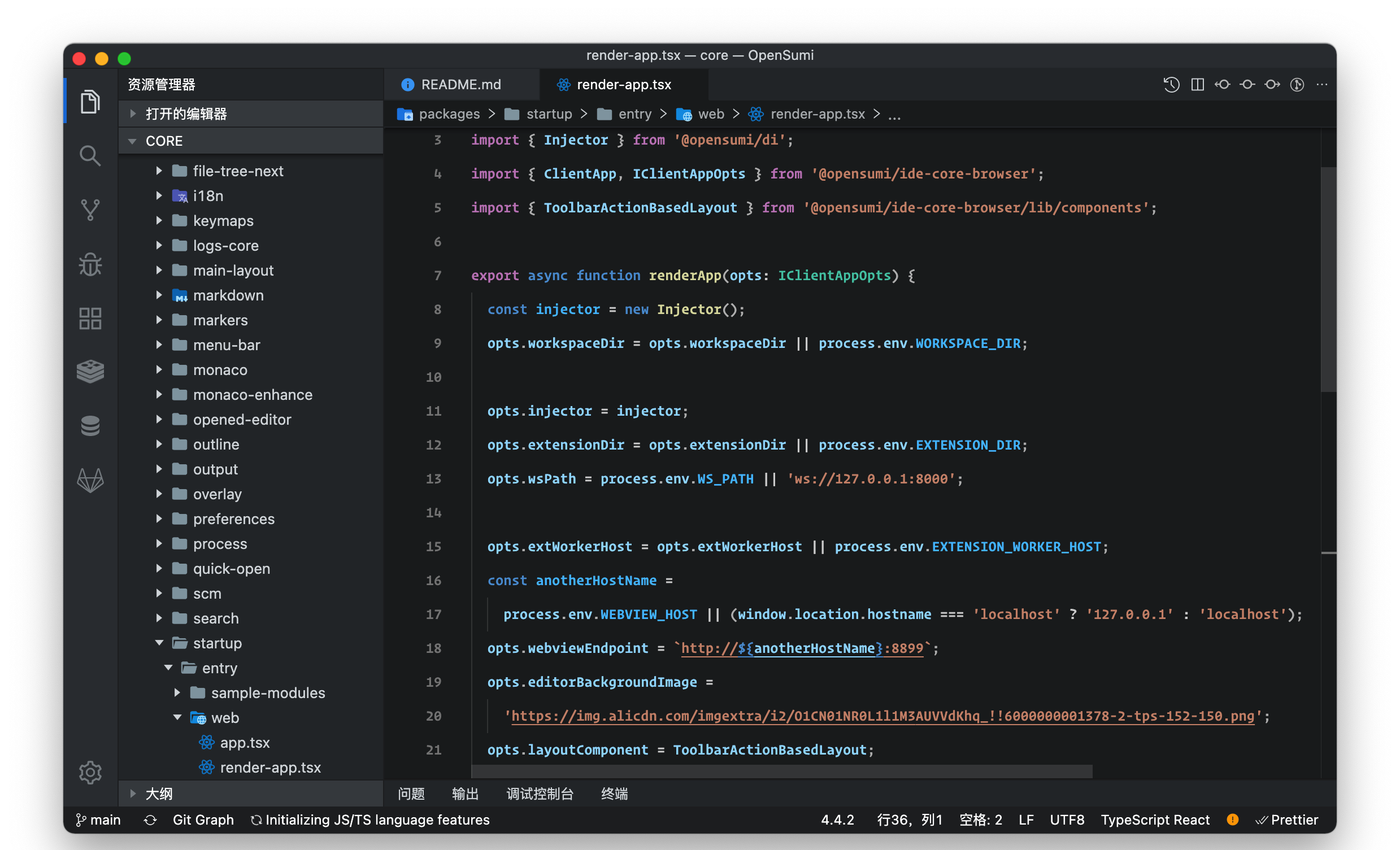The height and width of the screenshot is (850, 1400).
Task: Click the vertical editor scrollbar thumb
Action: tap(1328, 278)
